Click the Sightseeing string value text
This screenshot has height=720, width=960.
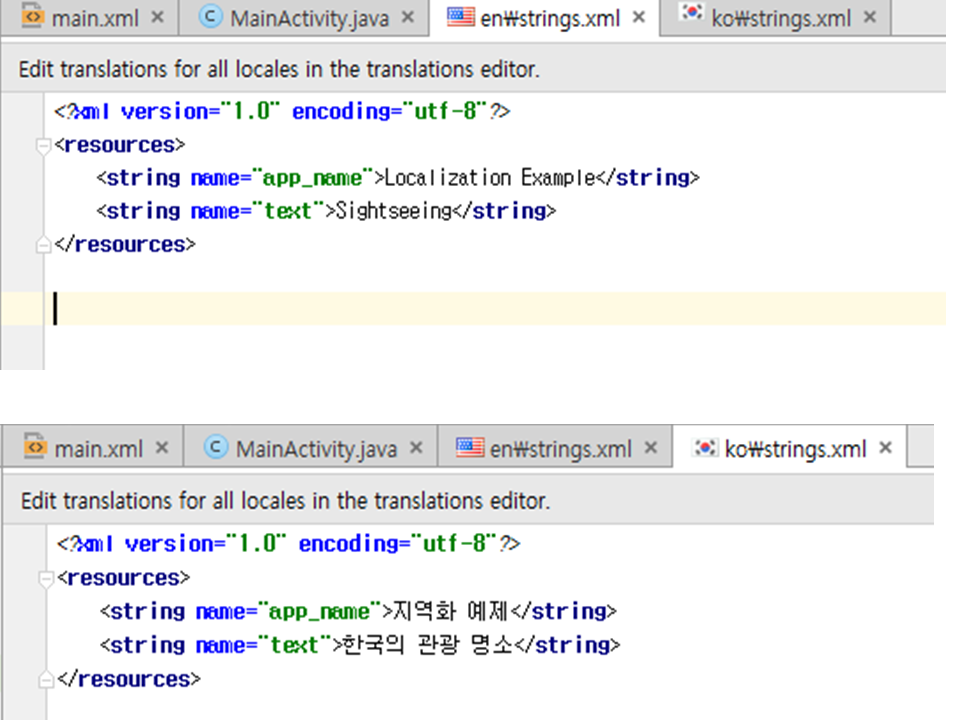(x=393, y=211)
